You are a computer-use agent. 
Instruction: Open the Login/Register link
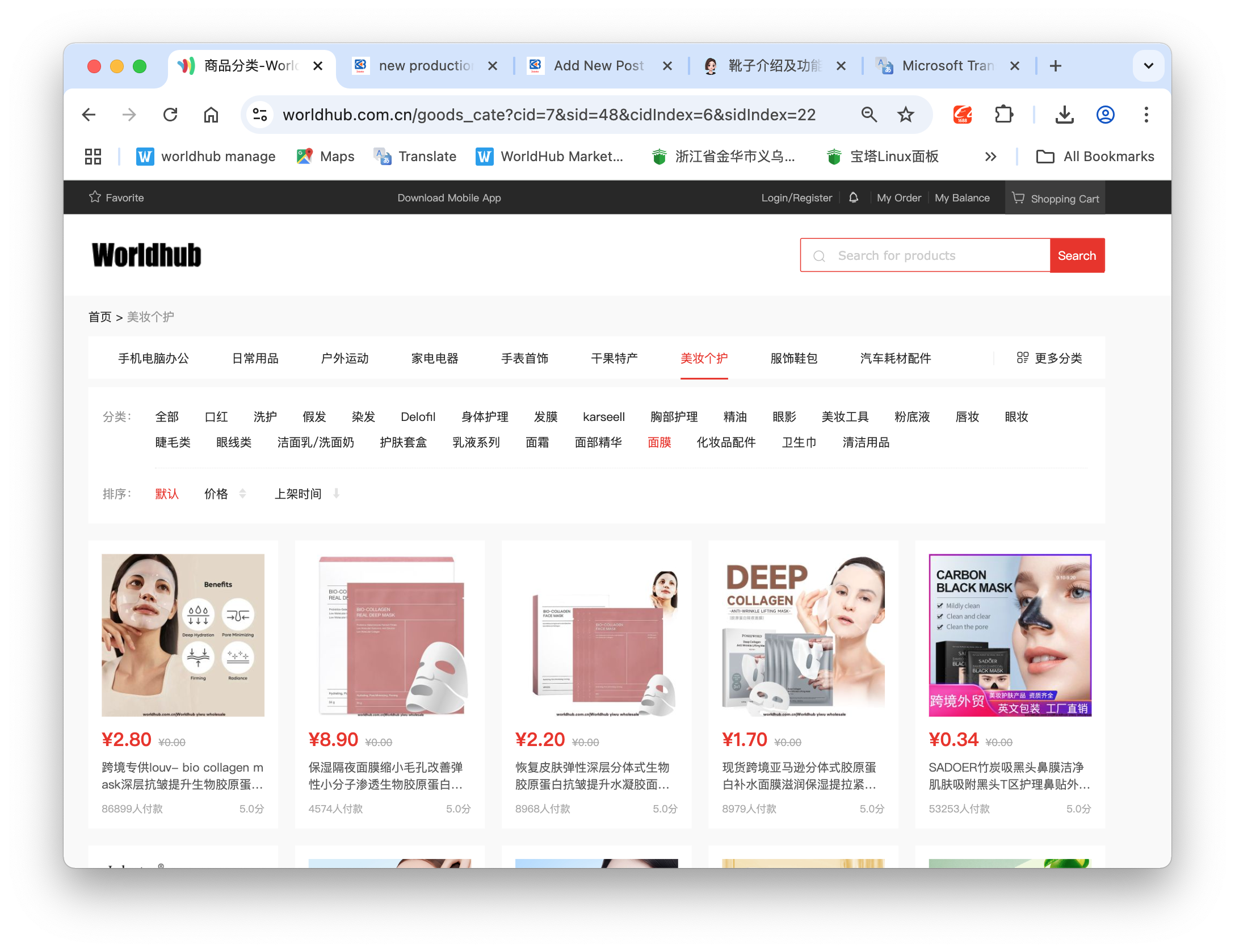pyautogui.click(x=796, y=197)
